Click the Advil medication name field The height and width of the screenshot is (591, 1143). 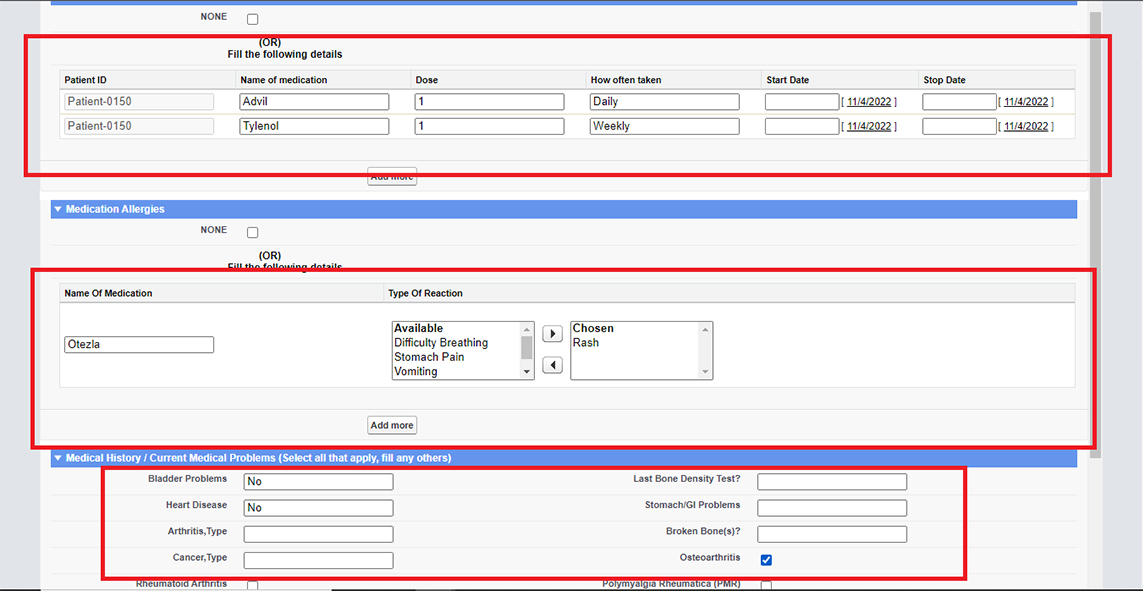(x=314, y=102)
